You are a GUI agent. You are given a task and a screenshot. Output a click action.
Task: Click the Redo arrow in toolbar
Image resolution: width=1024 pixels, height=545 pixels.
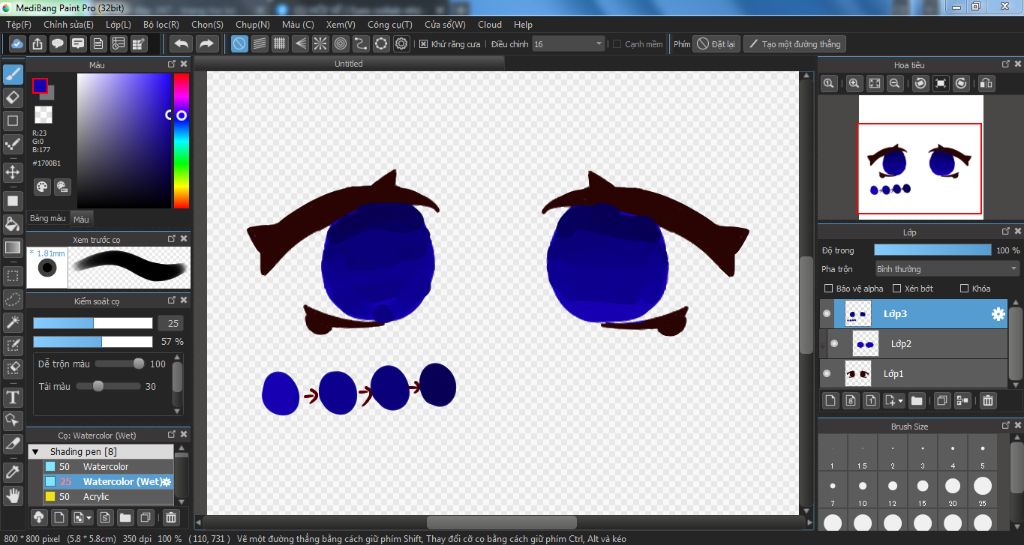[206, 44]
